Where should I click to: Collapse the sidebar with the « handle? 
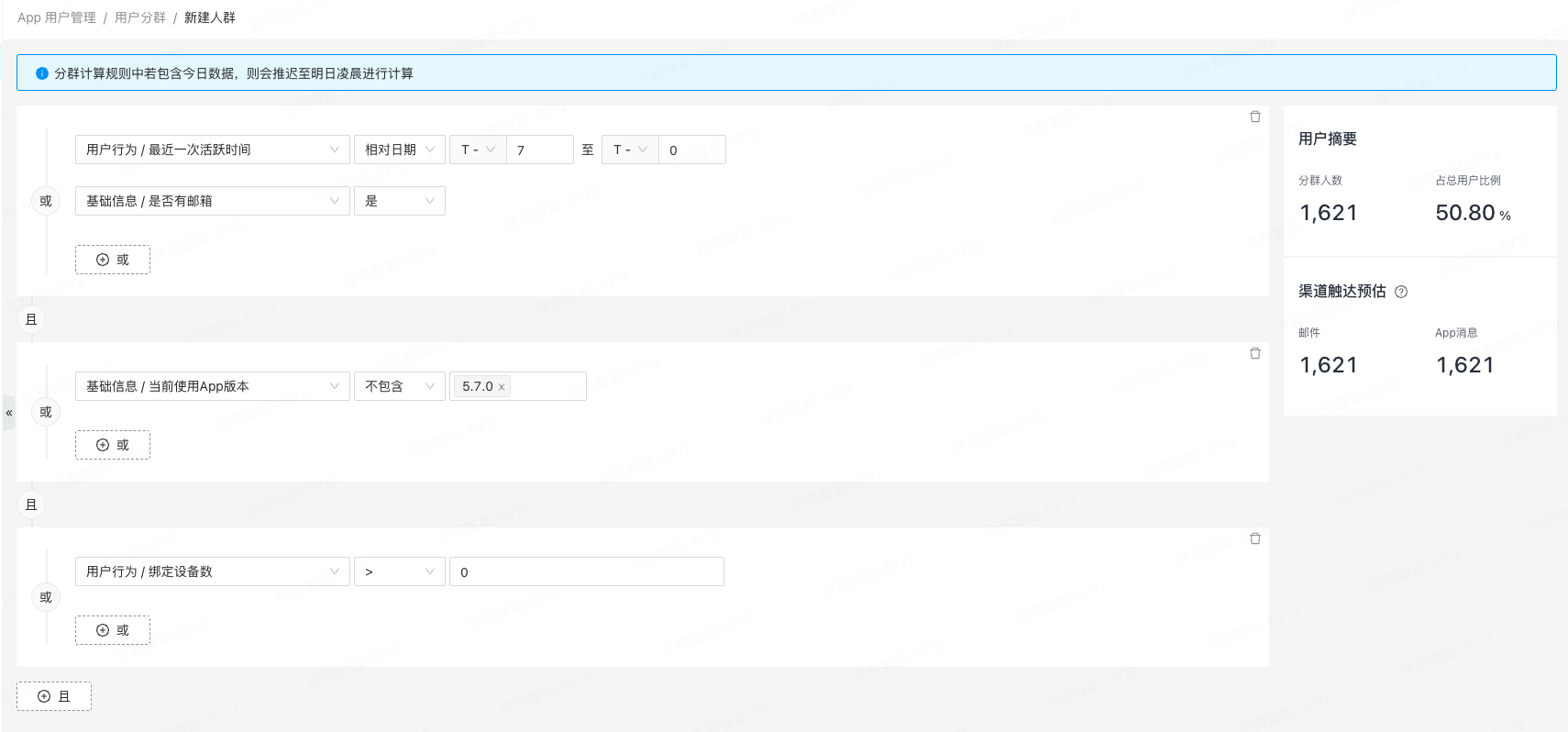pos(9,413)
